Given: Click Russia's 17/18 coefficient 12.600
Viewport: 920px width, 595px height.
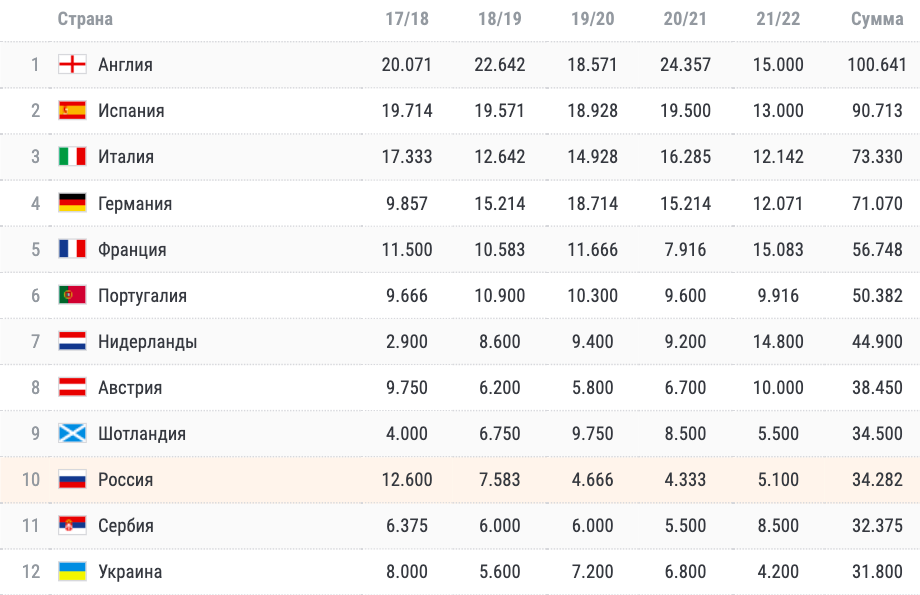Looking at the screenshot, I should pos(406,480).
